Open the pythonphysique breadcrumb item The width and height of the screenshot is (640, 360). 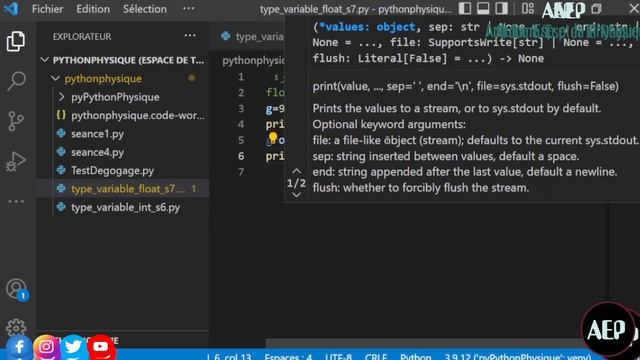[x=253, y=61]
